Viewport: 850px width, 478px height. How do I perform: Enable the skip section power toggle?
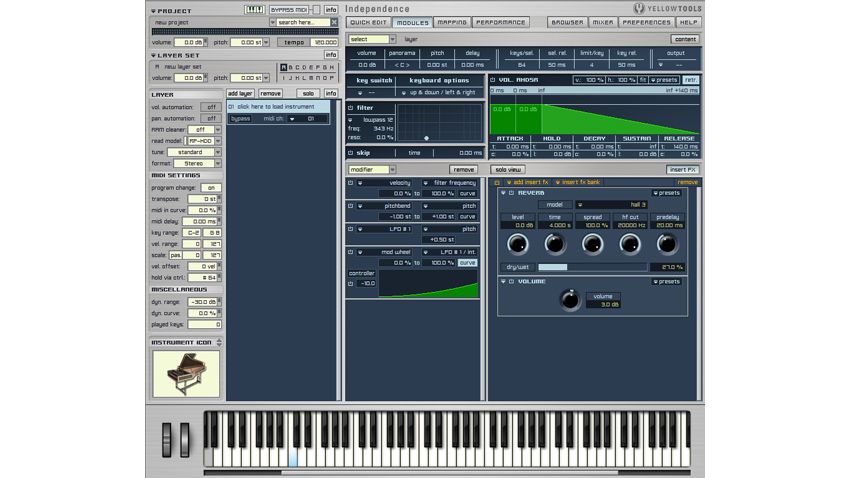351,153
